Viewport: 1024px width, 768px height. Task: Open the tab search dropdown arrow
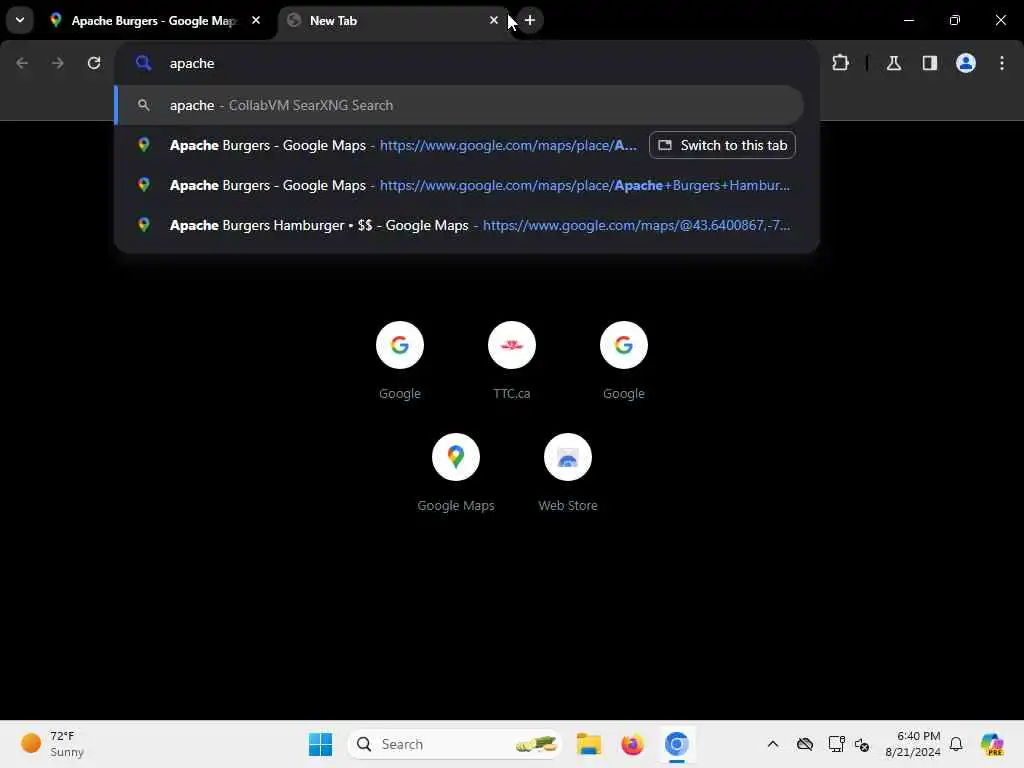20,20
